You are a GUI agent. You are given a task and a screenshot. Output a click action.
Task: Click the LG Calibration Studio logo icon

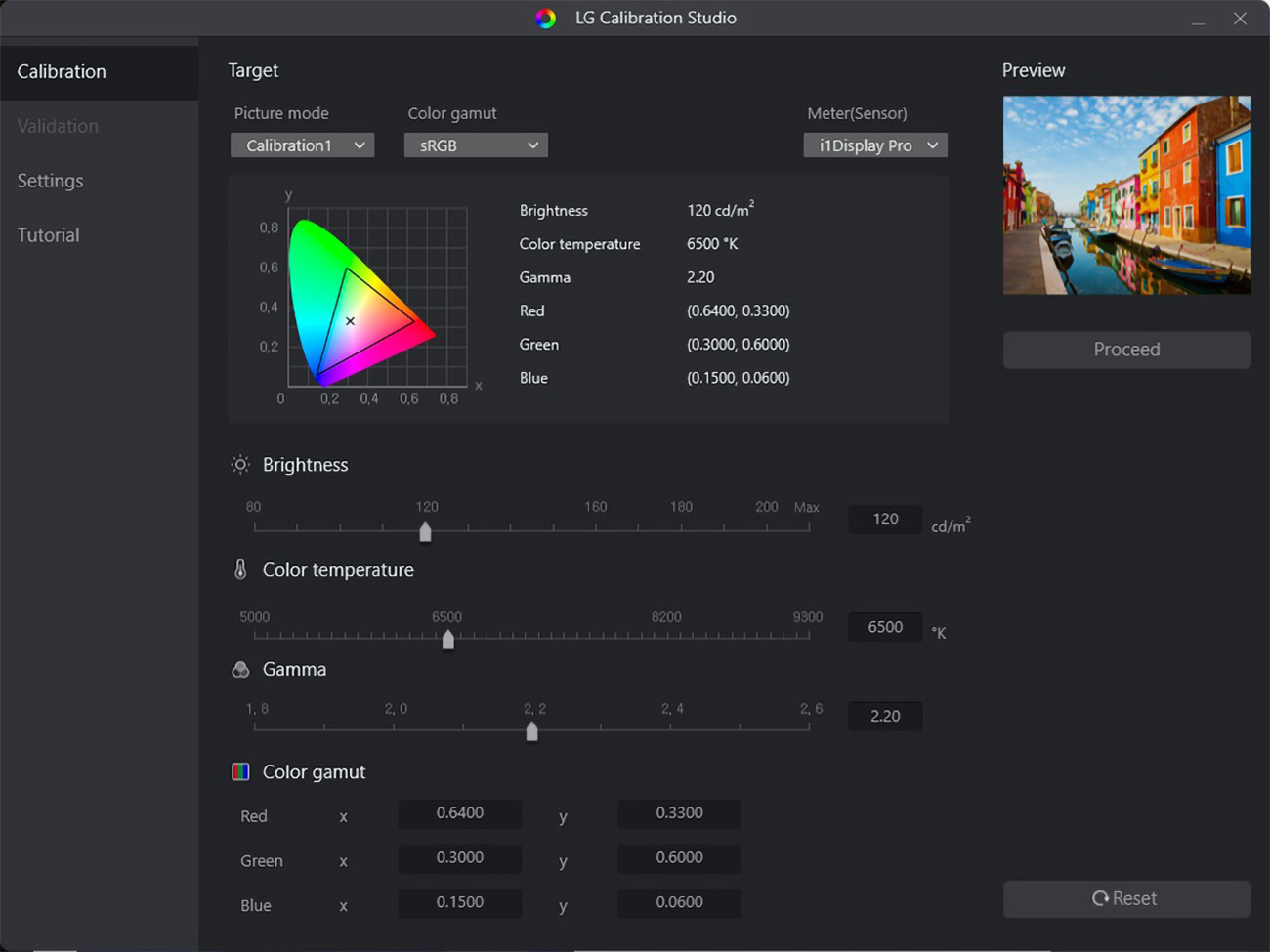546,19
